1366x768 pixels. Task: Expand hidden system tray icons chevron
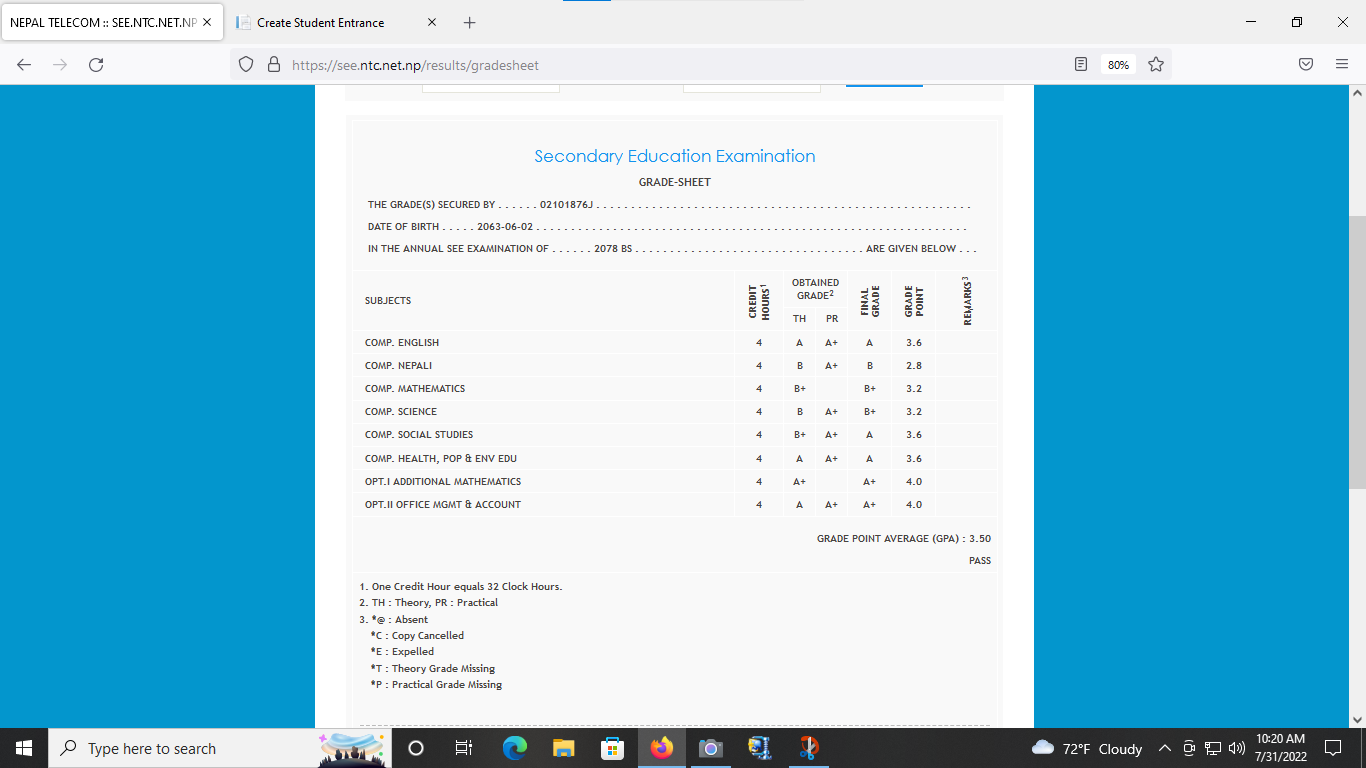tap(1164, 748)
